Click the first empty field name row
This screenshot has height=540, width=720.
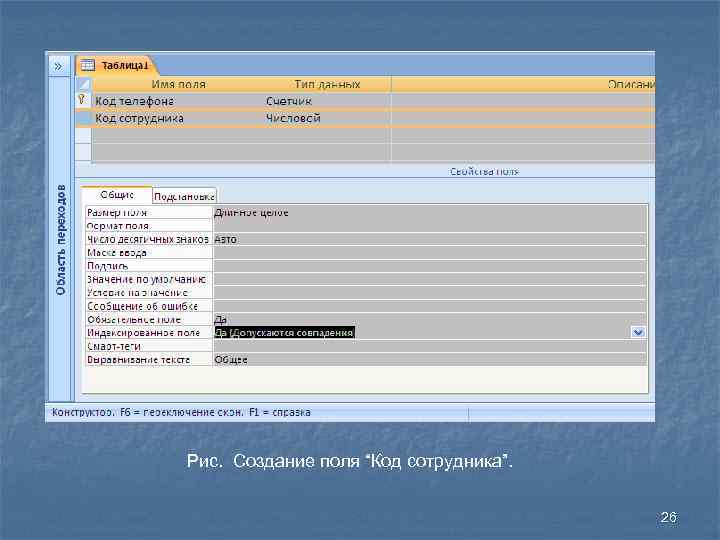coord(178,135)
